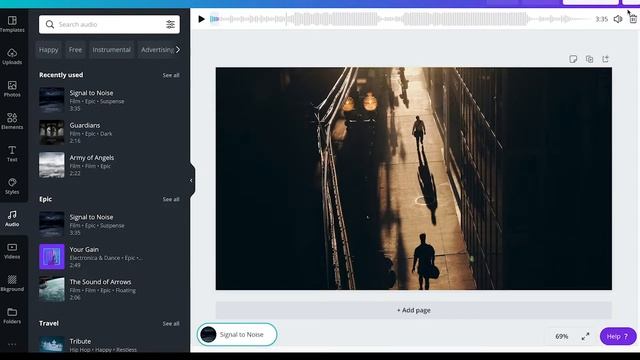Open the Styles sidebar tab

pyautogui.click(x=12, y=186)
